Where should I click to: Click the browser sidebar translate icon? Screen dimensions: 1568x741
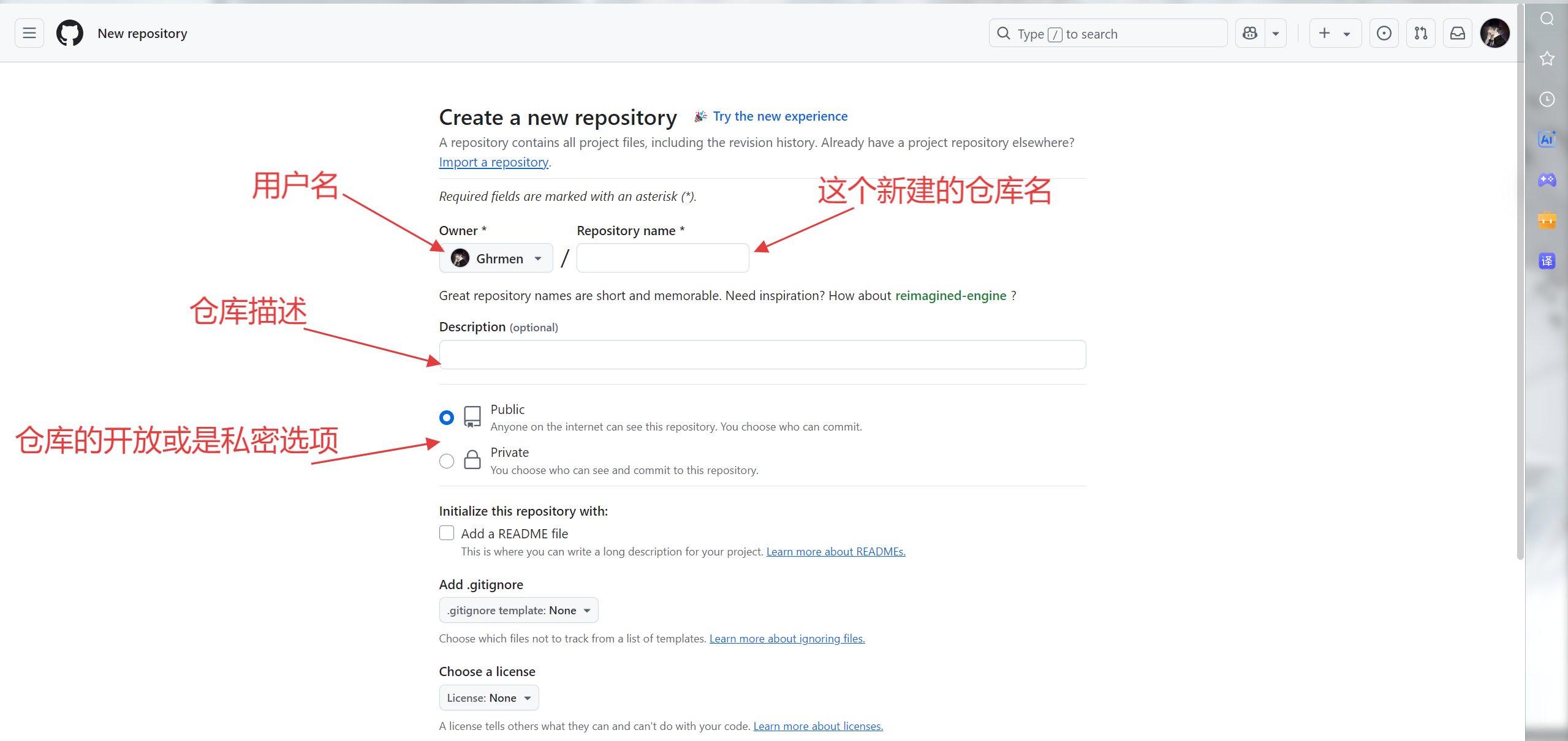1547,261
